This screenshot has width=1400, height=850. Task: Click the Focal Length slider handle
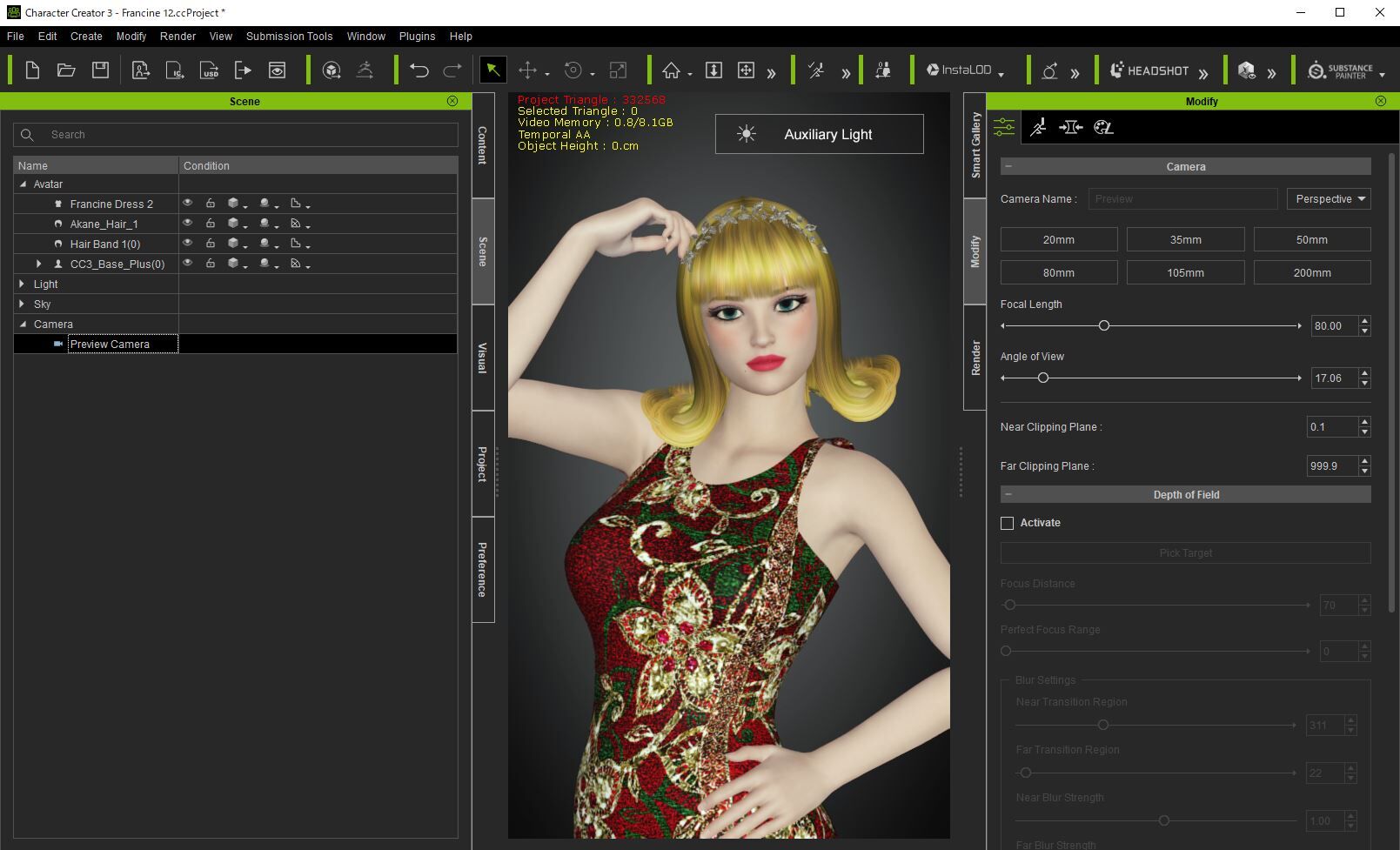1104,325
